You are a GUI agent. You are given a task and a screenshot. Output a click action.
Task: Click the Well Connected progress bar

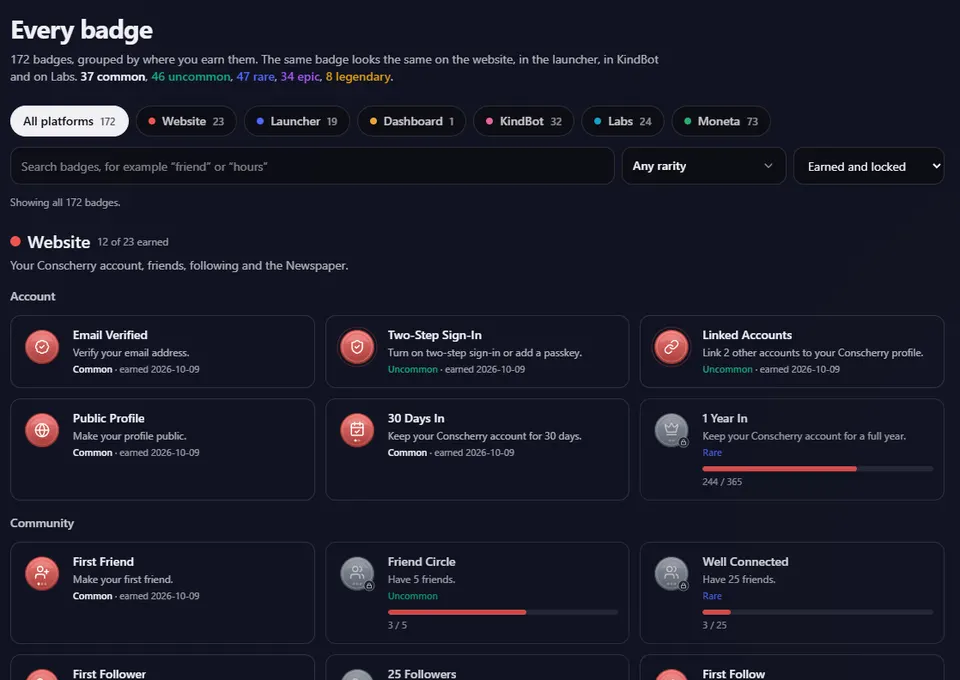[x=817, y=612]
